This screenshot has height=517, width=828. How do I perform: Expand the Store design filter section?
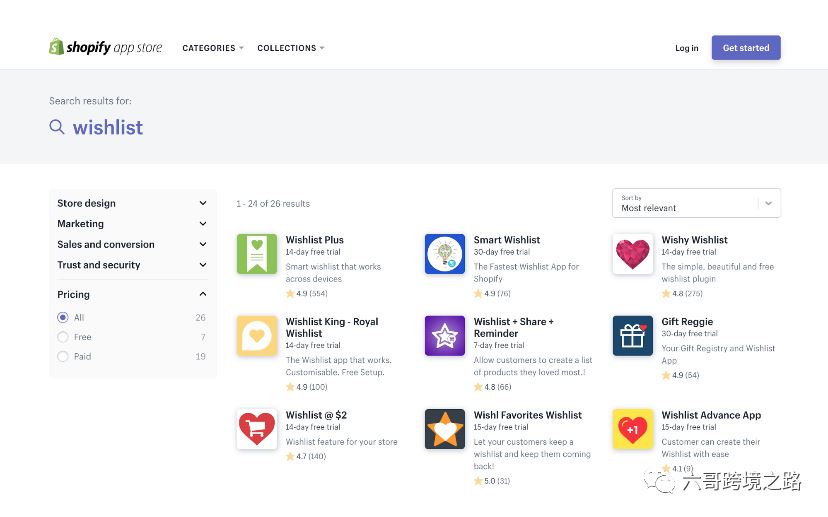[132, 203]
